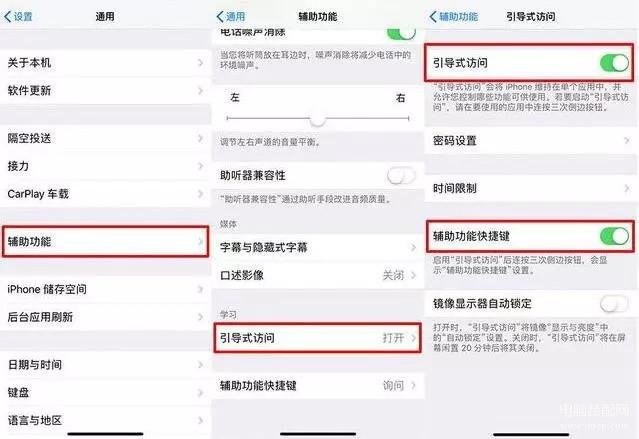Viewport: 639px width, 439px height.
Task: Toggle the 辅助功能快捷键 switch
Action: [x=614, y=236]
